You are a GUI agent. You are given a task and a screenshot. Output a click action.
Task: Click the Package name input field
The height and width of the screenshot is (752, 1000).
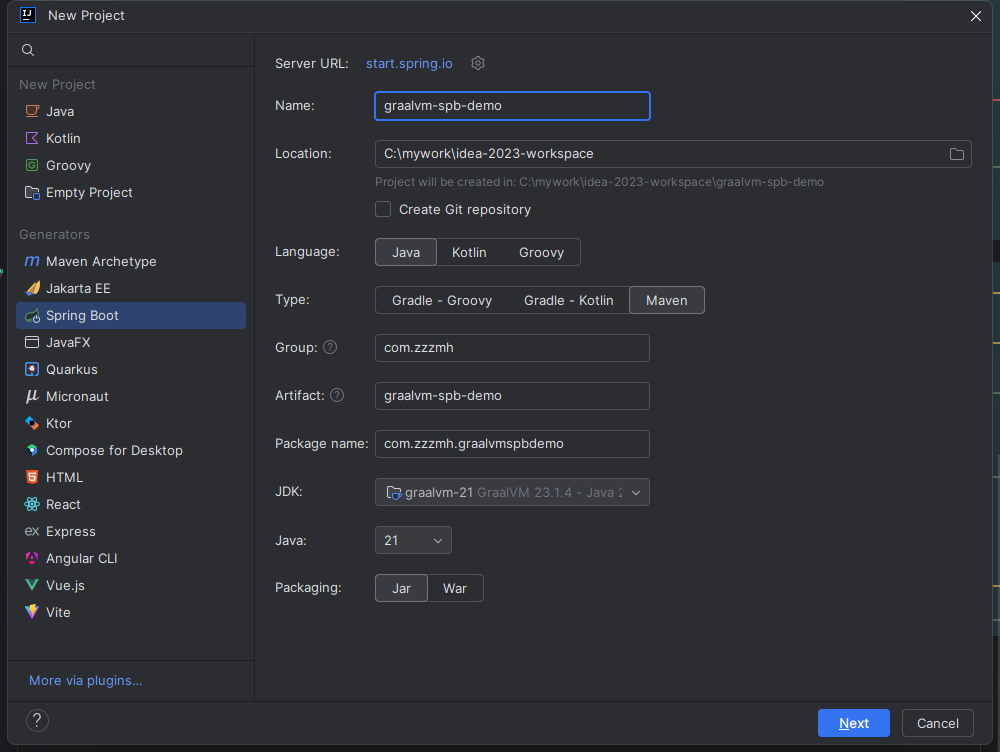pos(512,443)
